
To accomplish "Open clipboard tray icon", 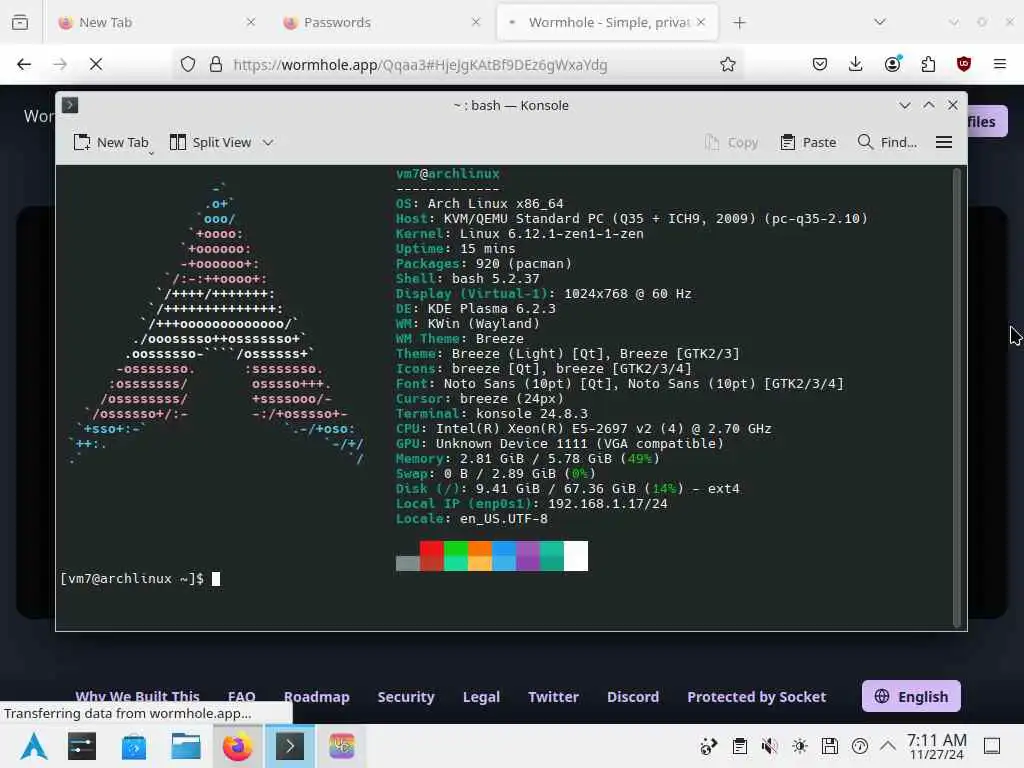I will [739, 746].
